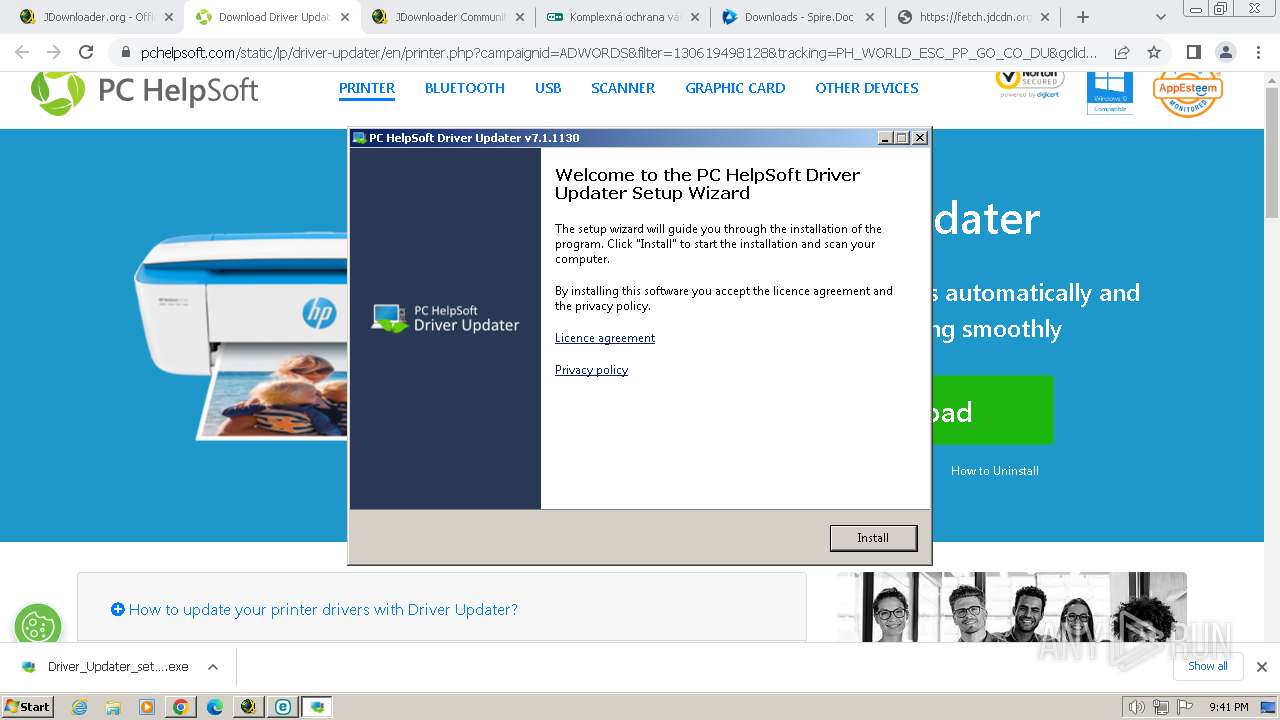Open the Chrome profile icon
Viewport: 1280px width, 720px height.
1225,52
